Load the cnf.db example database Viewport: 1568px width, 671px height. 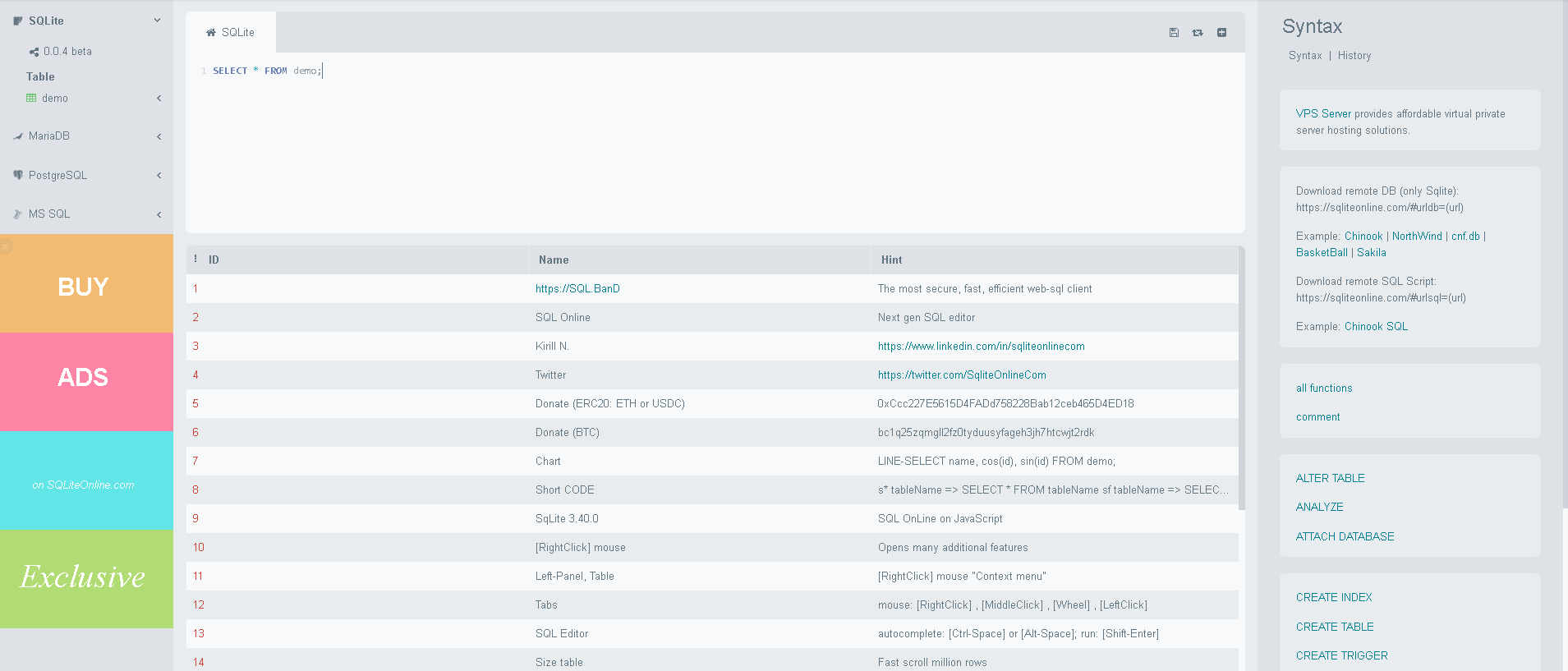(1465, 237)
